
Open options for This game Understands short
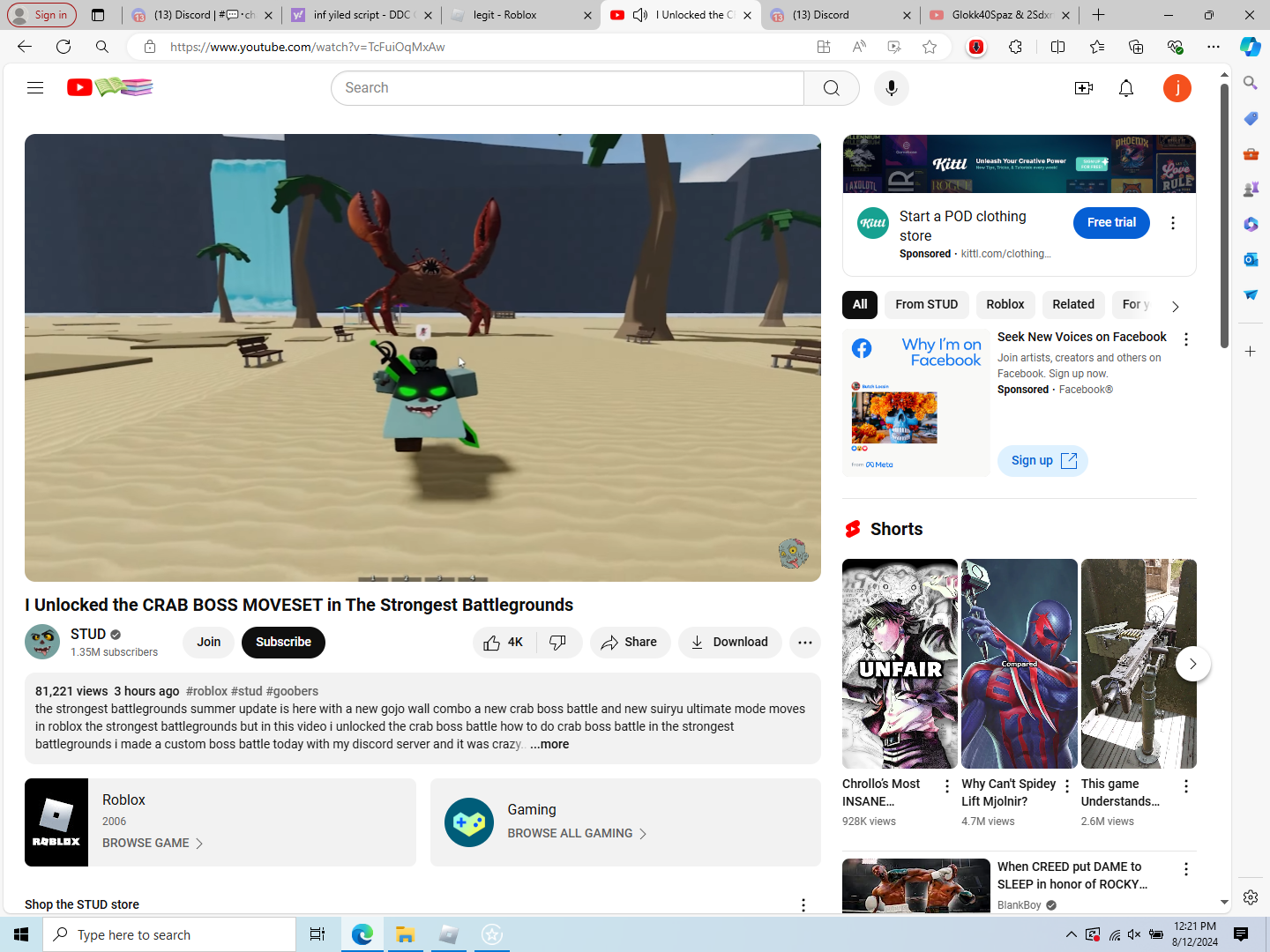tap(1186, 786)
